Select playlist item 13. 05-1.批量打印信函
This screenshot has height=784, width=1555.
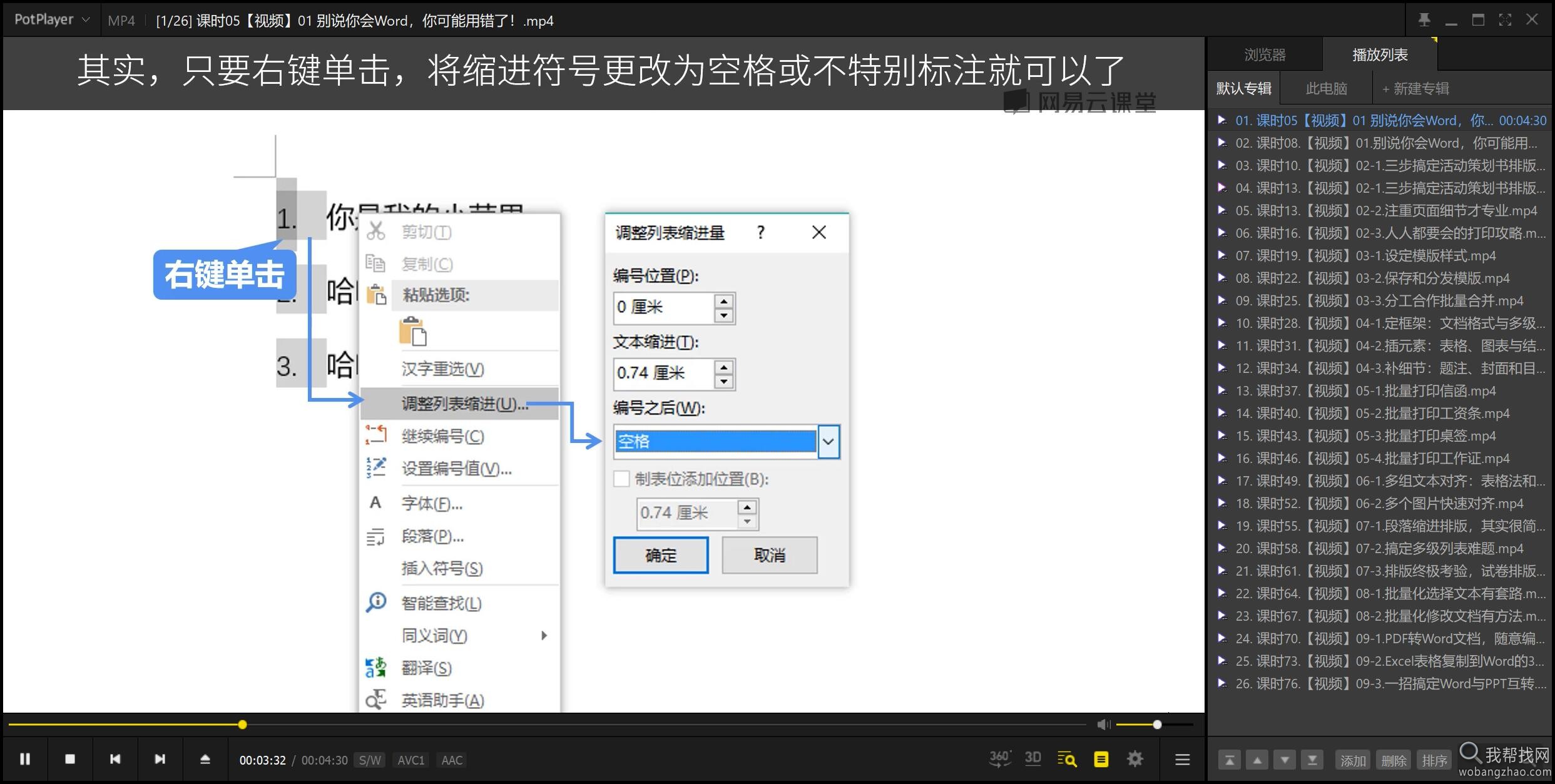click(1381, 390)
